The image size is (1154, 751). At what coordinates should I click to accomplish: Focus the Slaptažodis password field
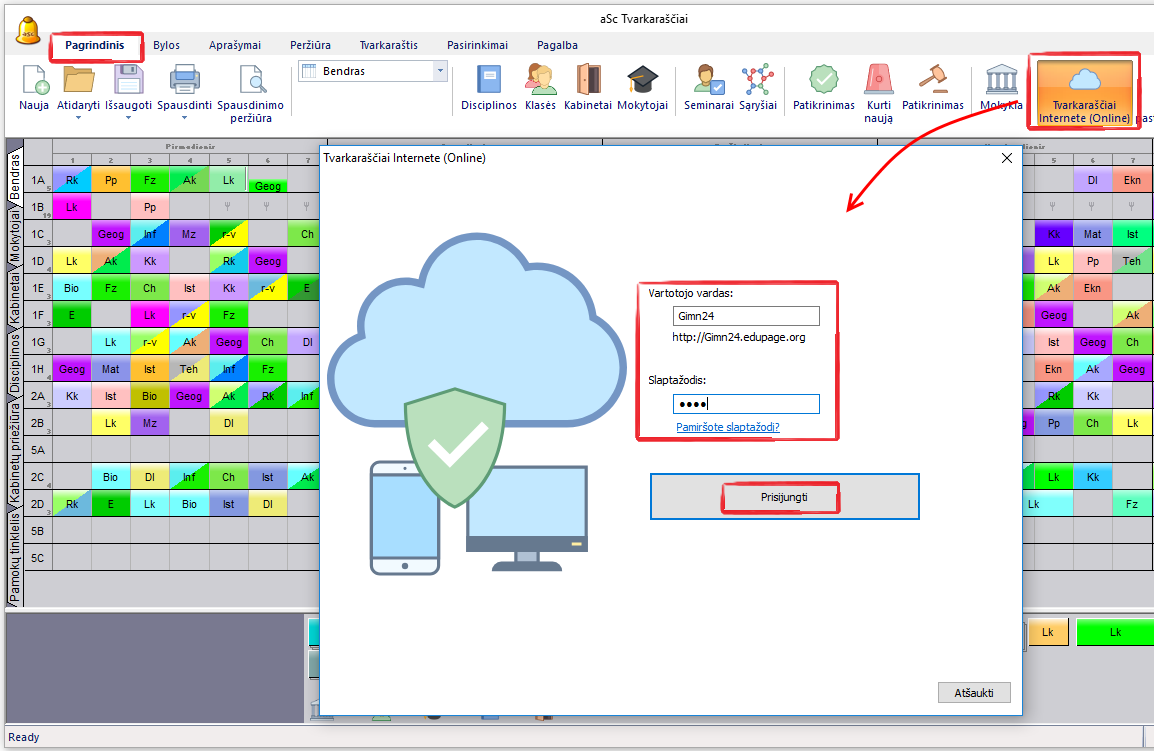coord(746,404)
